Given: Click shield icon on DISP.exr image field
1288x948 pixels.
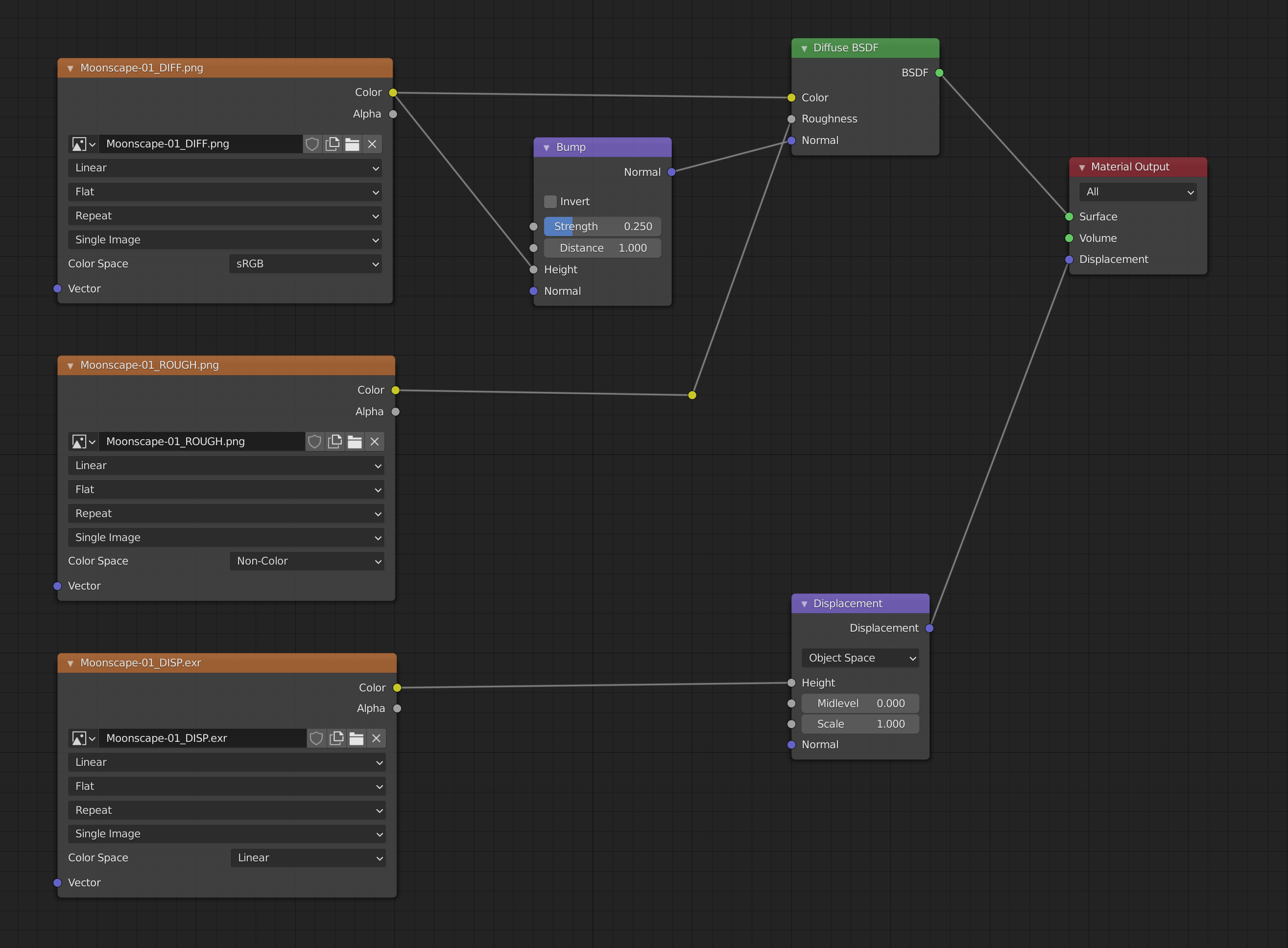Looking at the screenshot, I should [x=316, y=738].
